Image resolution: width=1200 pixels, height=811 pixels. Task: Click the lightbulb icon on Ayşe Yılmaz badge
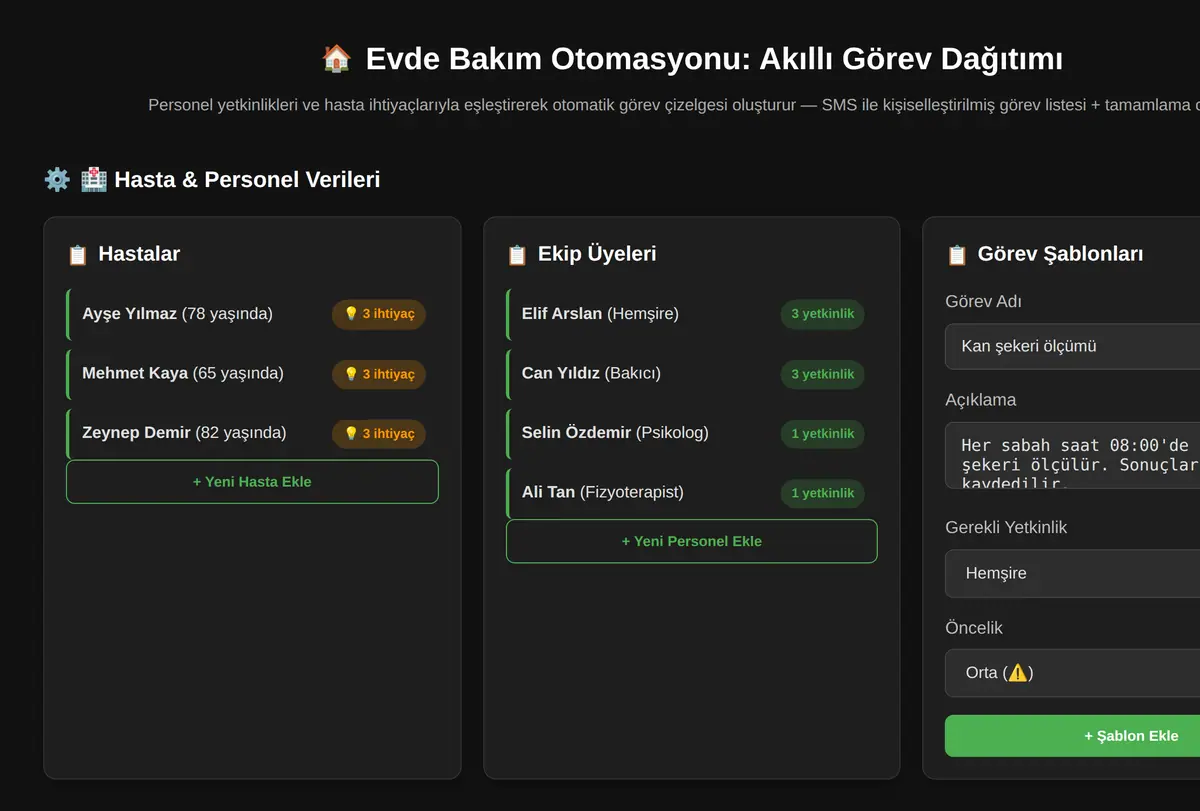click(x=351, y=314)
